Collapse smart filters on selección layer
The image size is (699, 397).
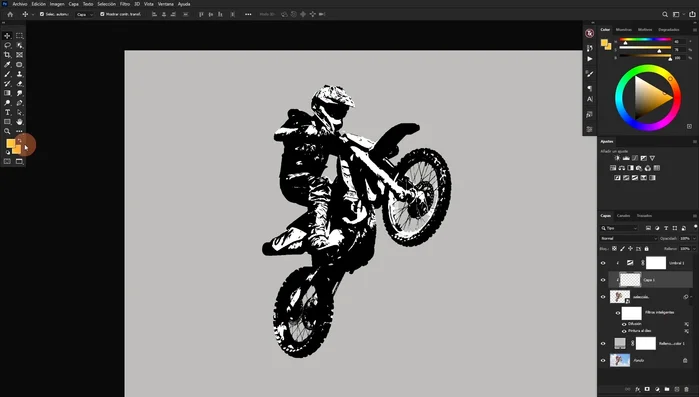click(x=691, y=297)
